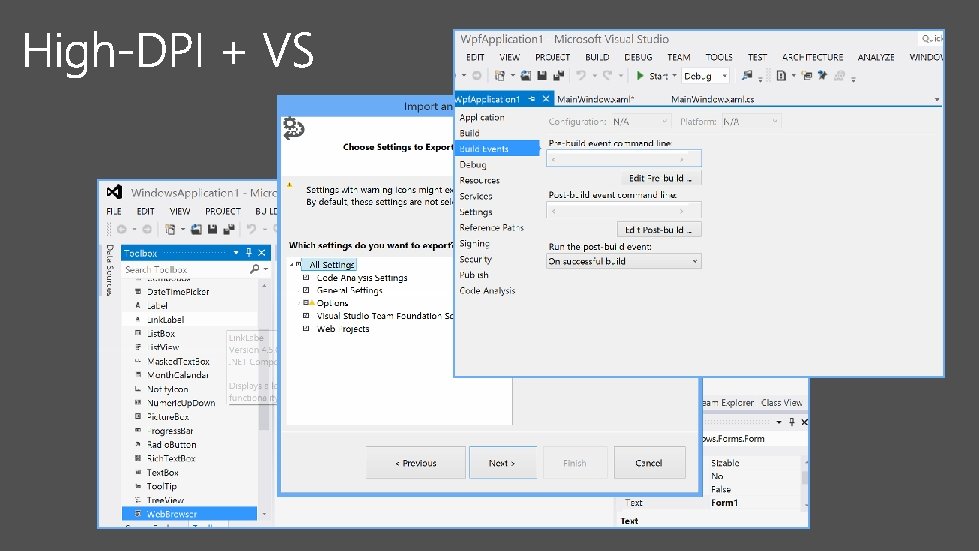This screenshot has width=979, height=551.
Task: Pin the WpfApplication1 document tab
Action: pos(531,99)
